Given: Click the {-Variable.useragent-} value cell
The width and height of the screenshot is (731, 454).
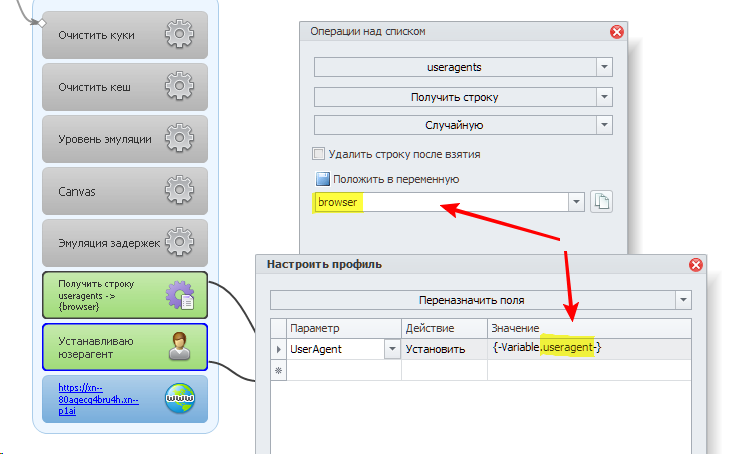Looking at the screenshot, I should tap(589, 349).
